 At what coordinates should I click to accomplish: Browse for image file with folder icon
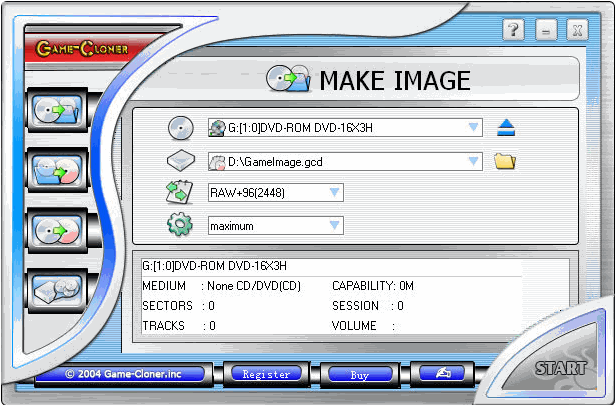coord(505,162)
